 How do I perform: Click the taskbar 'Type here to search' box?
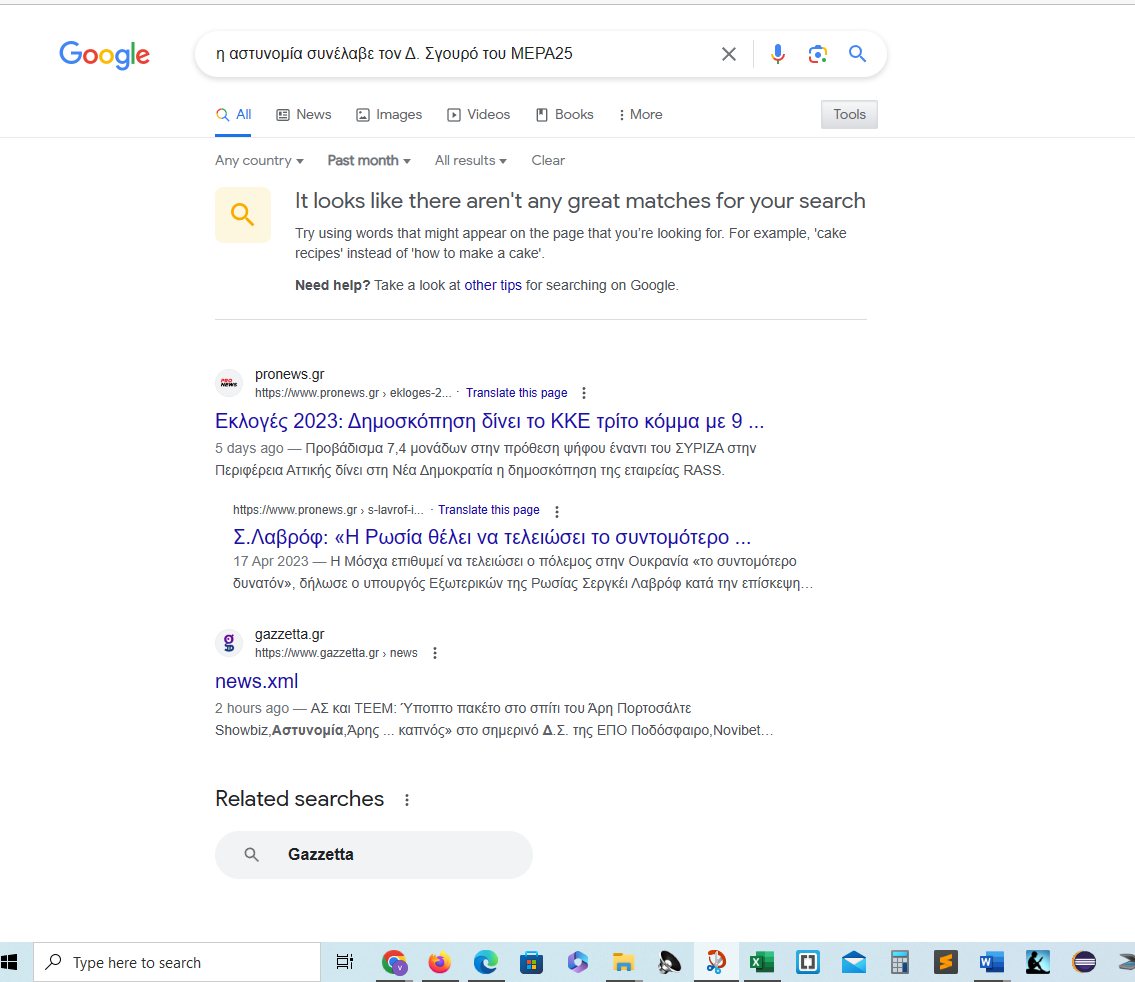(177, 962)
